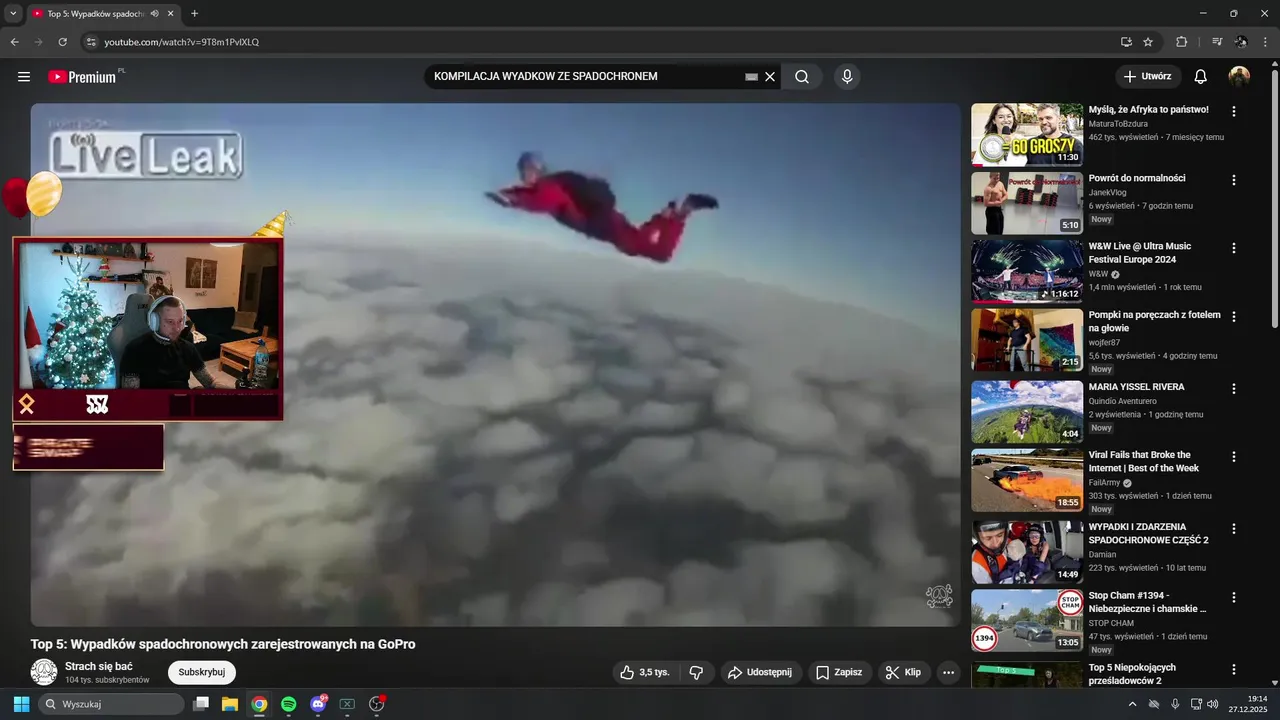Create a clip with Klip button

[x=903, y=672]
